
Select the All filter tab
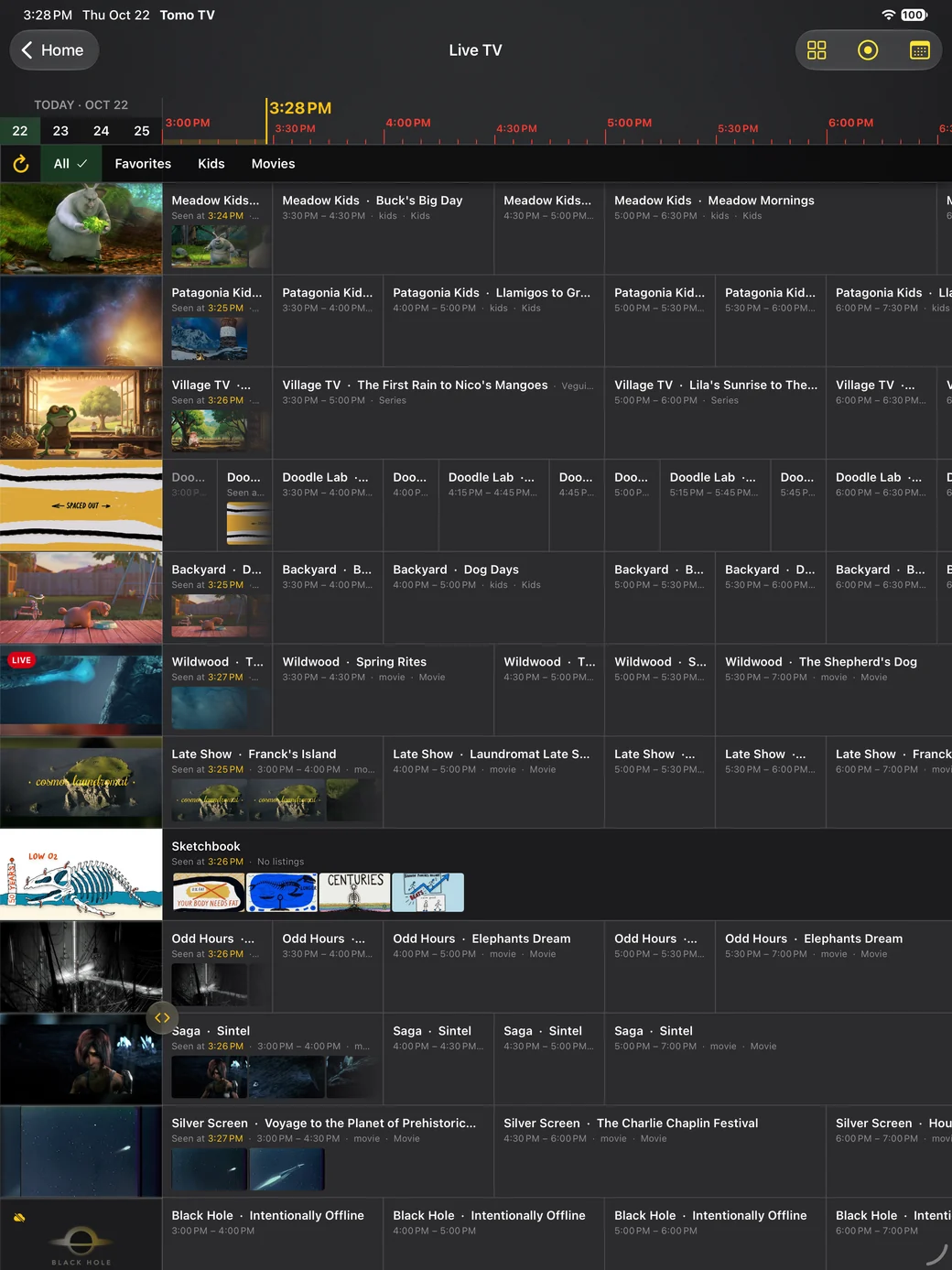tap(70, 164)
